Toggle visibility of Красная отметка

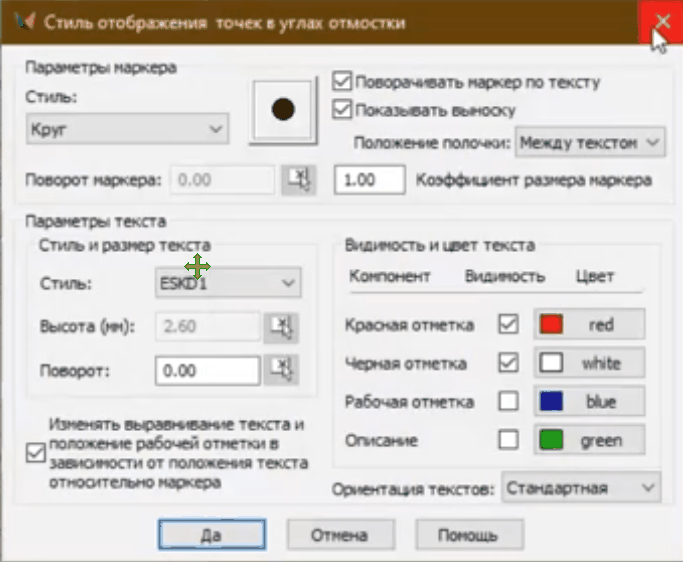509,324
